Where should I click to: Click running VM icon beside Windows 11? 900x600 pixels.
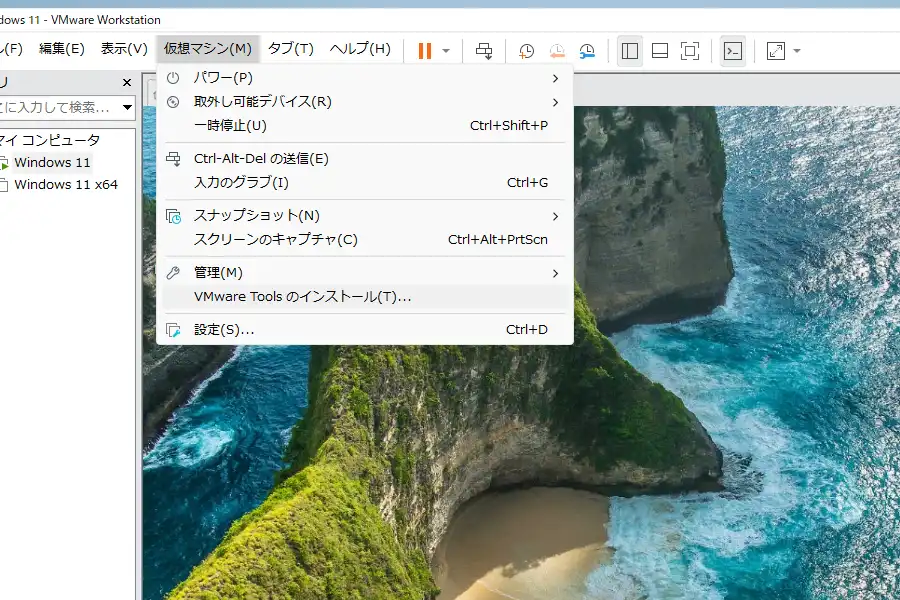click(x=4, y=163)
